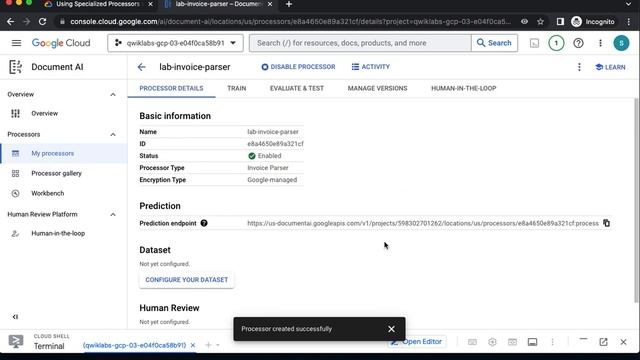Open the notifications badge showing 1
This screenshot has height=360, width=640.
coord(556,43)
